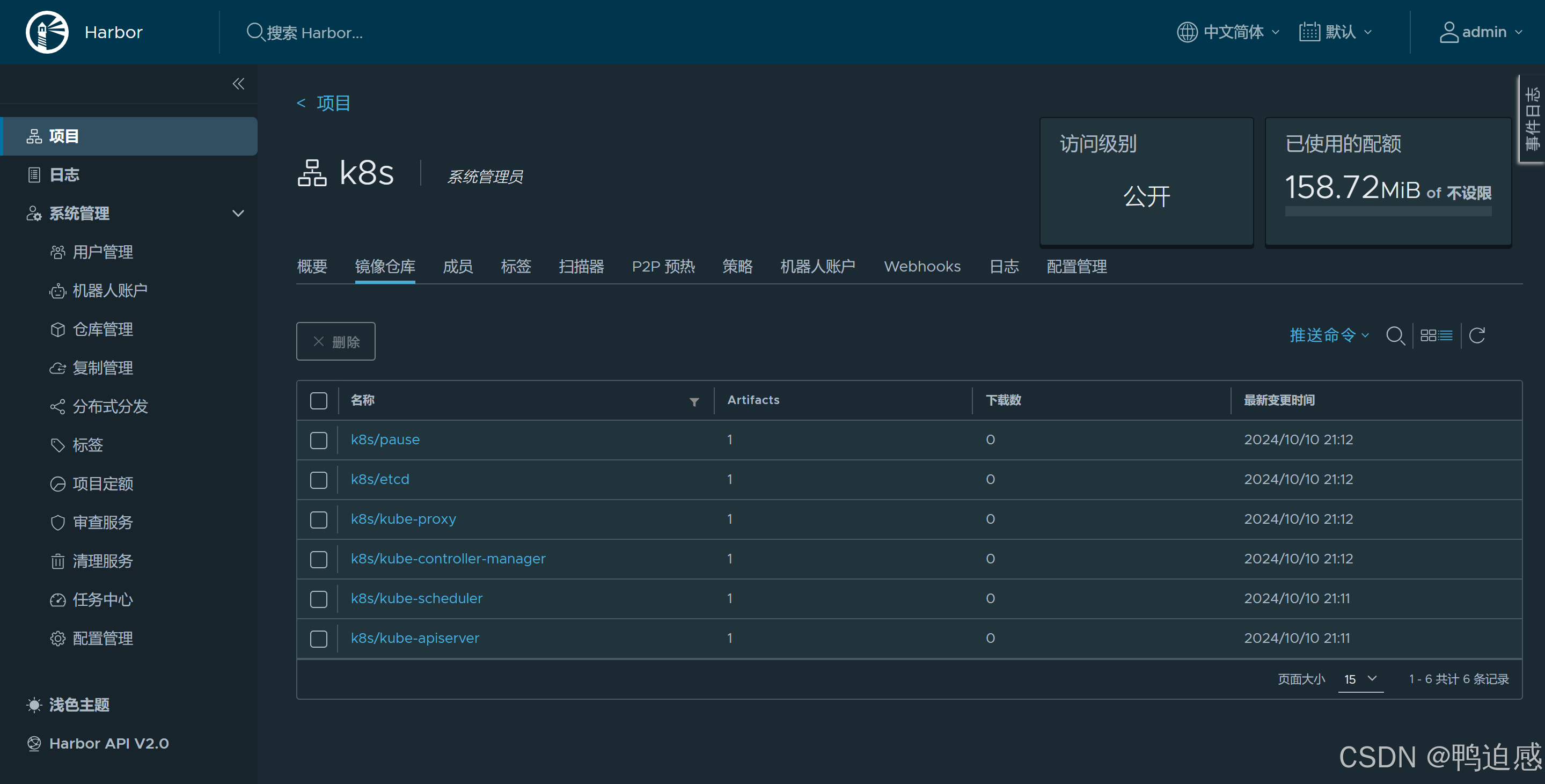The image size is (1545, 784).
Task: Click the 复制管理 cloud icon
Action: [57, 368]
